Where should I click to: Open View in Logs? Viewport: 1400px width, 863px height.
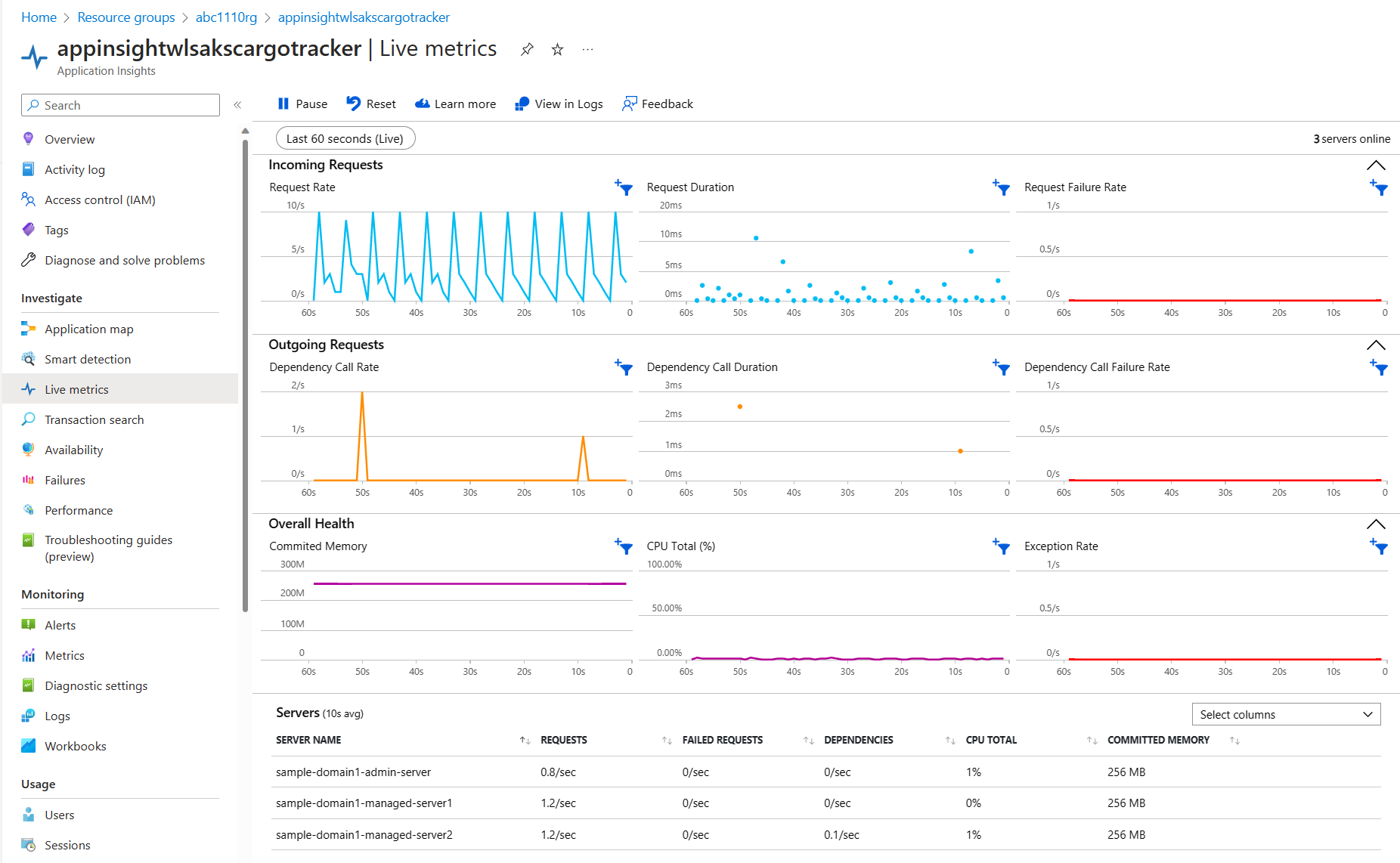[559, 104]
